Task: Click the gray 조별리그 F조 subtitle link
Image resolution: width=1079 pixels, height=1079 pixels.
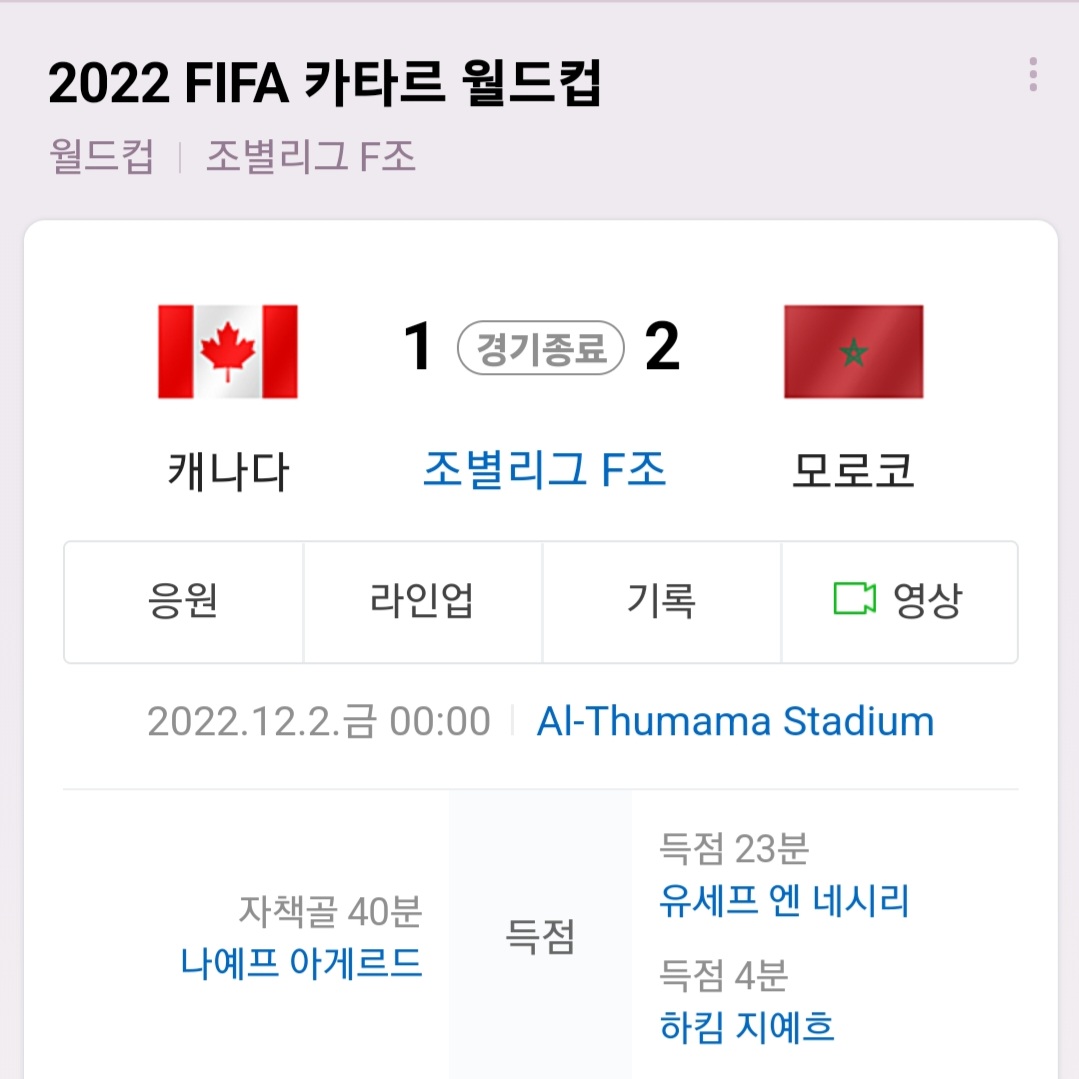Action: pyautogui.click(x=311, y=156)
